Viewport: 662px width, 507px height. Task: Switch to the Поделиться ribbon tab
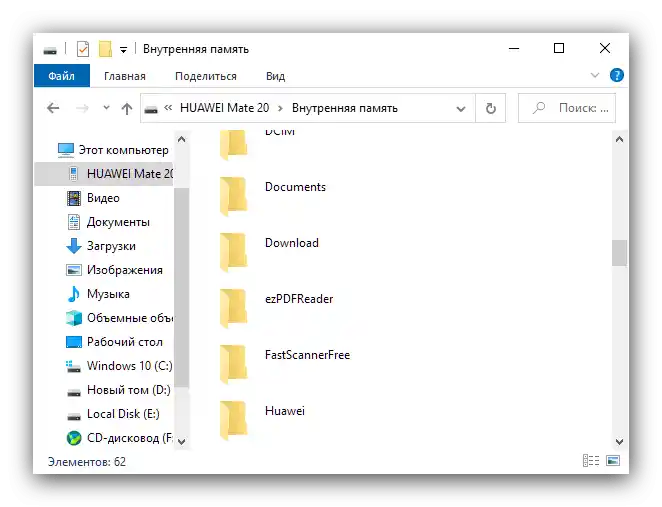click(206, 76)
